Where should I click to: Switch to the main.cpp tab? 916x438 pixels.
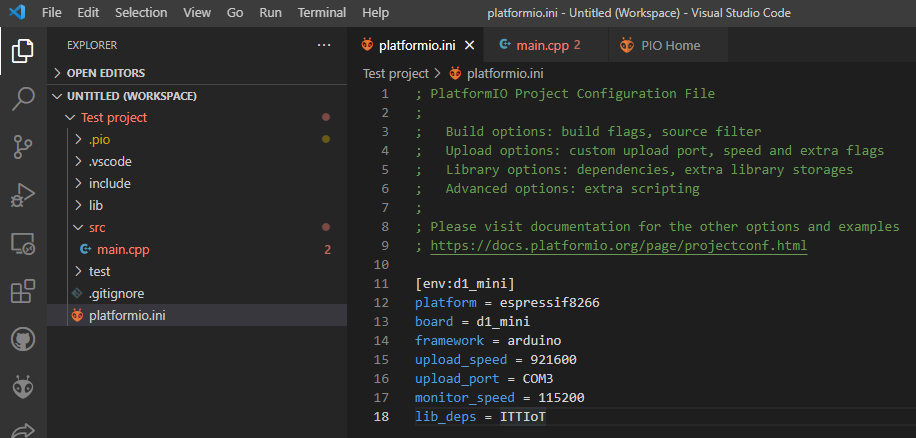tap(540, 45)
